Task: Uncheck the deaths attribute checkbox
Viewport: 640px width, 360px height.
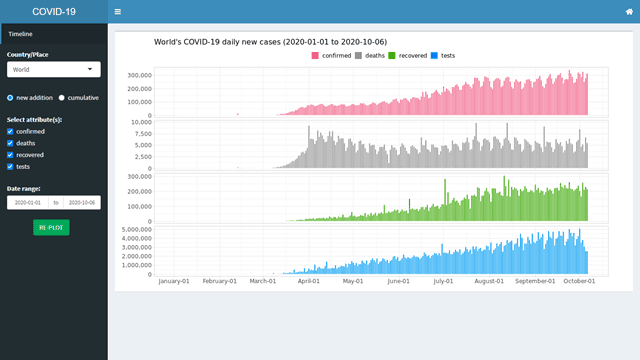Action: (10, 143)
